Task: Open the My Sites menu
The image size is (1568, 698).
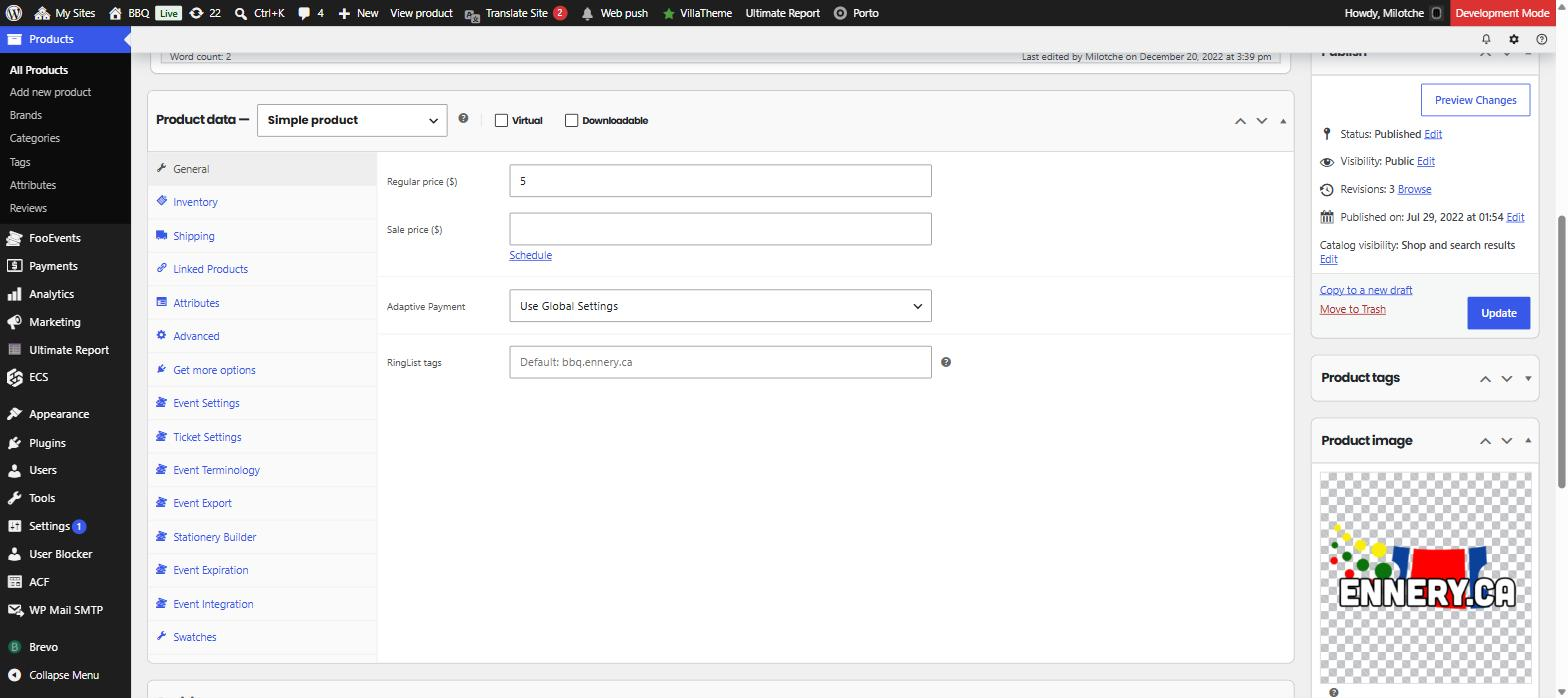Action: 65,13
